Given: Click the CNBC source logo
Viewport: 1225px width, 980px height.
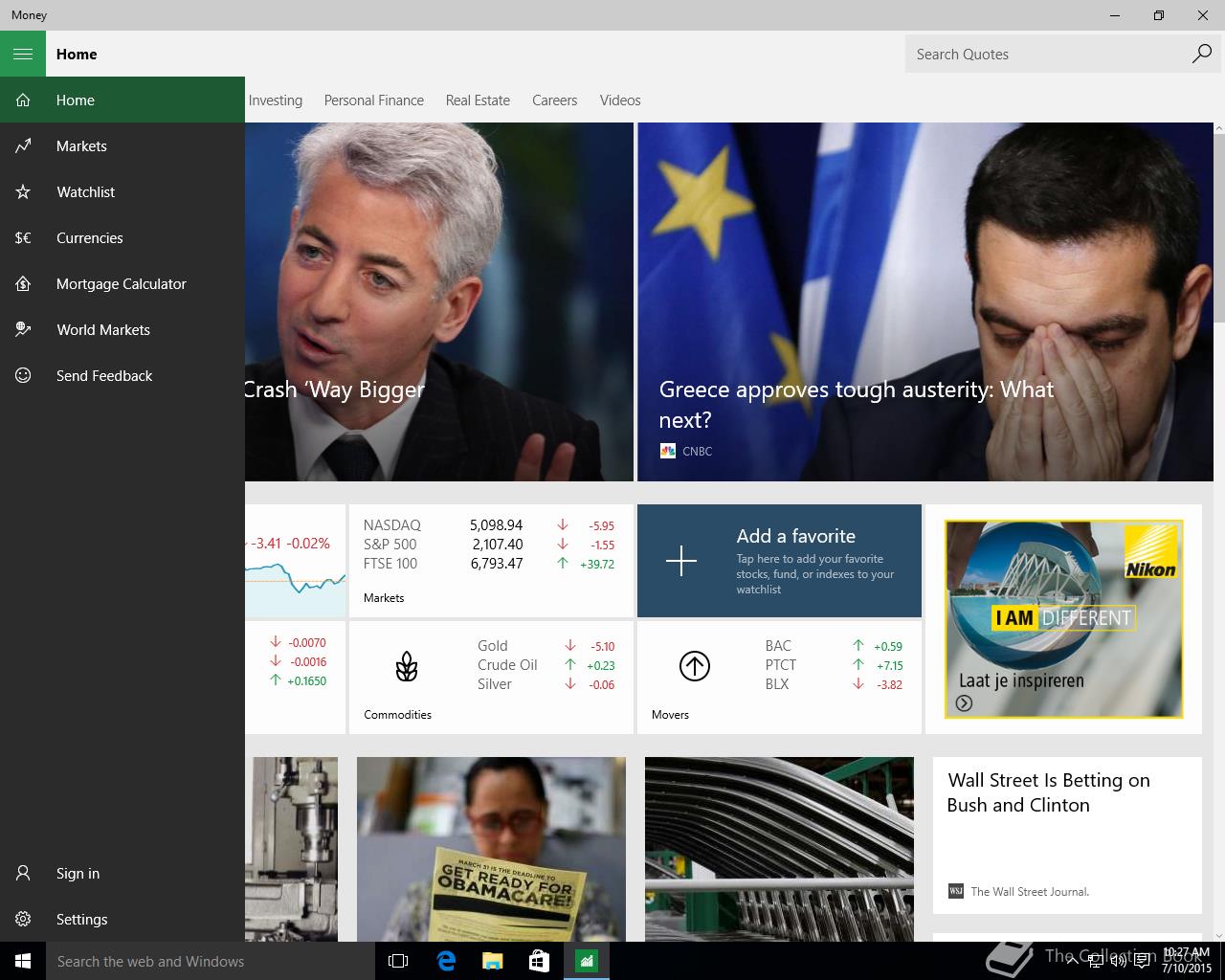Looking at the screenshot, I should click(x=668, y=451).
